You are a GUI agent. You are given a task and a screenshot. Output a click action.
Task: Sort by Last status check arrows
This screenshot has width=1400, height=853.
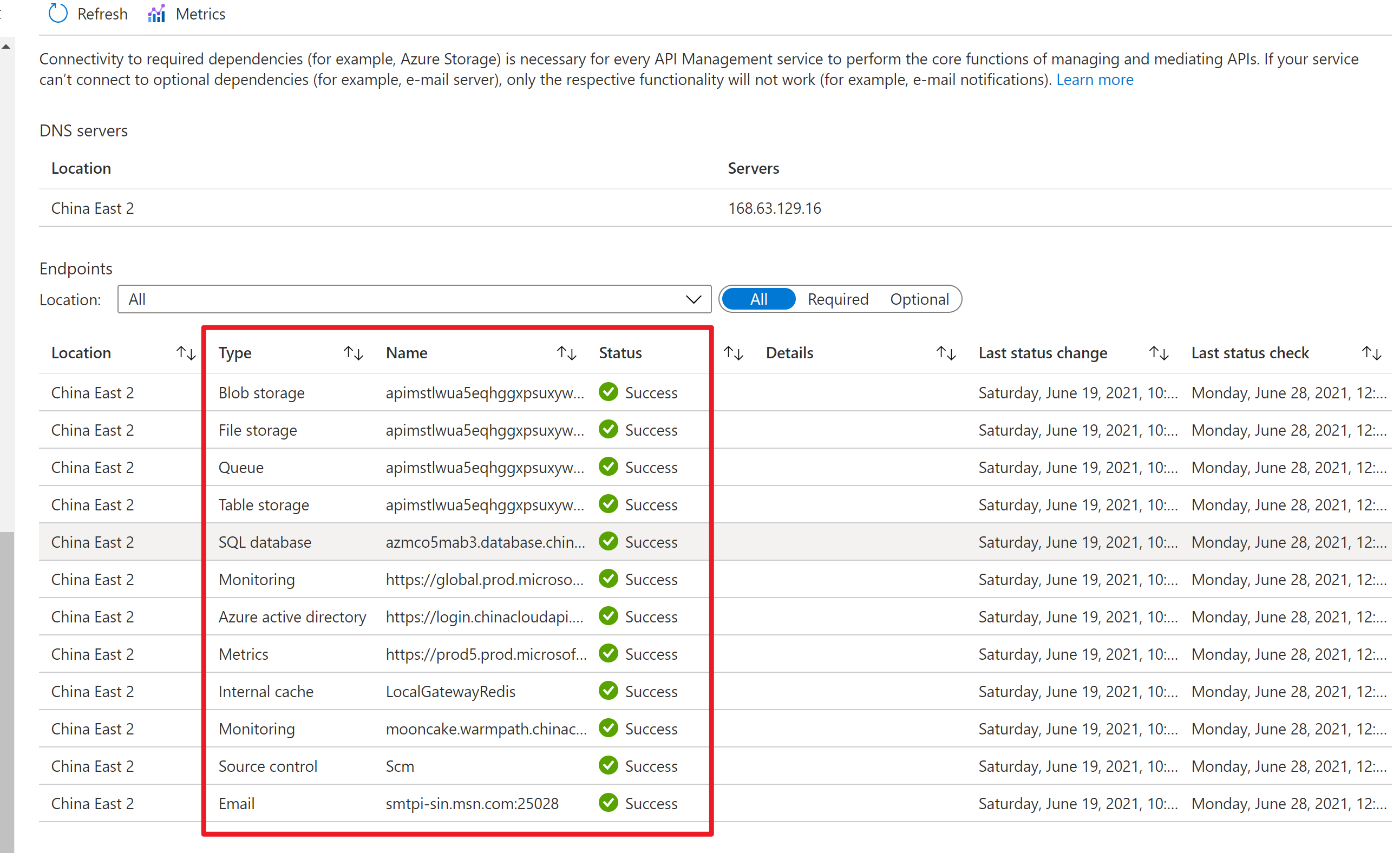coord(1372,353)
